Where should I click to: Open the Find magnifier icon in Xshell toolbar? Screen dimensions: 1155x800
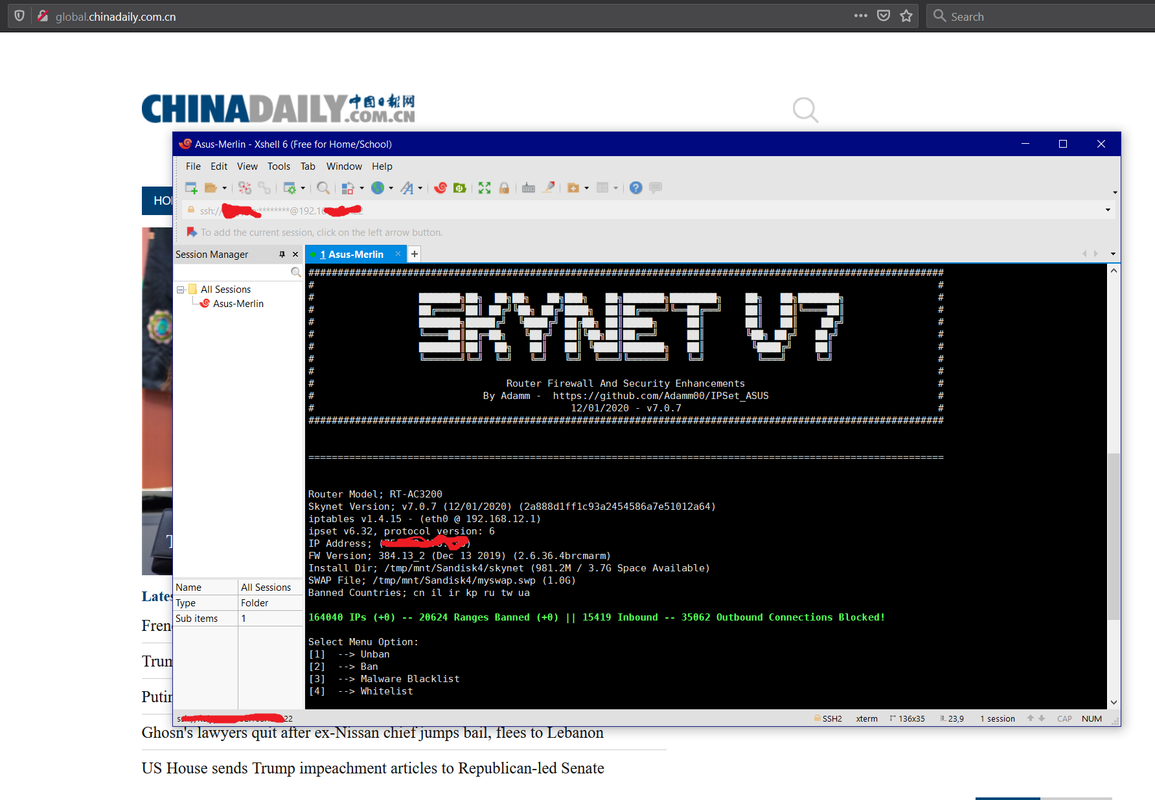coord(323,188)
